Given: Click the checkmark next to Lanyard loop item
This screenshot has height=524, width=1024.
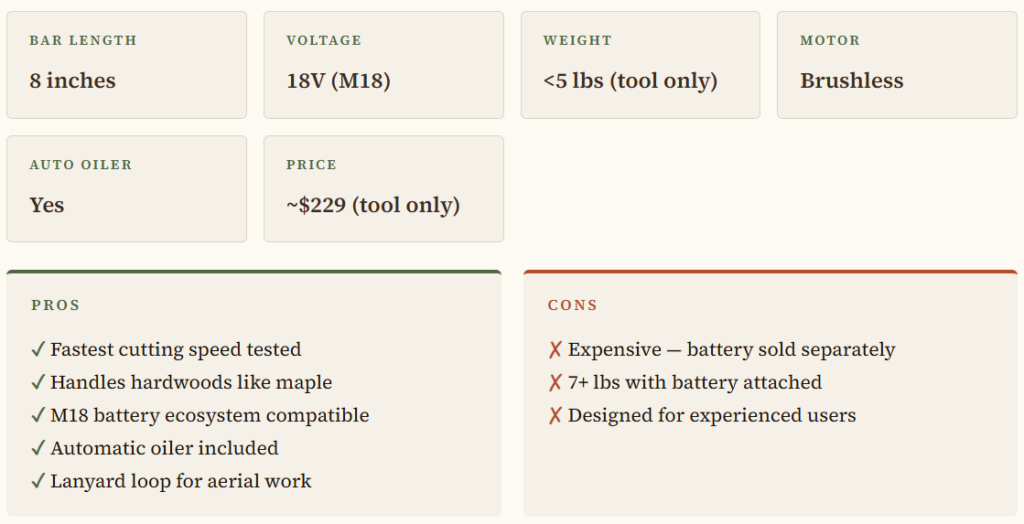Looking at the screenshot, I should click(x=38, y=482).
